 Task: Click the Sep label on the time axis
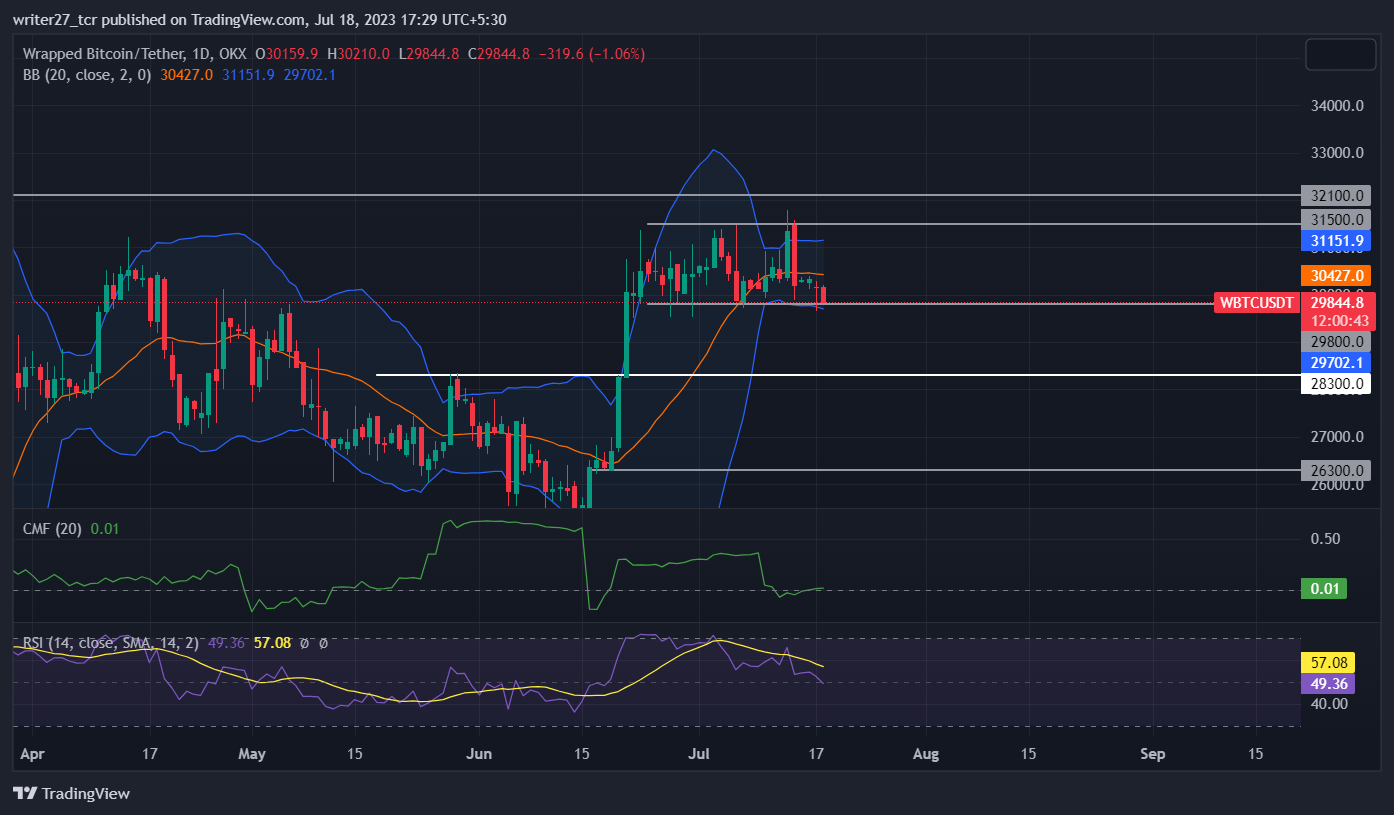tap(1153, 753)
